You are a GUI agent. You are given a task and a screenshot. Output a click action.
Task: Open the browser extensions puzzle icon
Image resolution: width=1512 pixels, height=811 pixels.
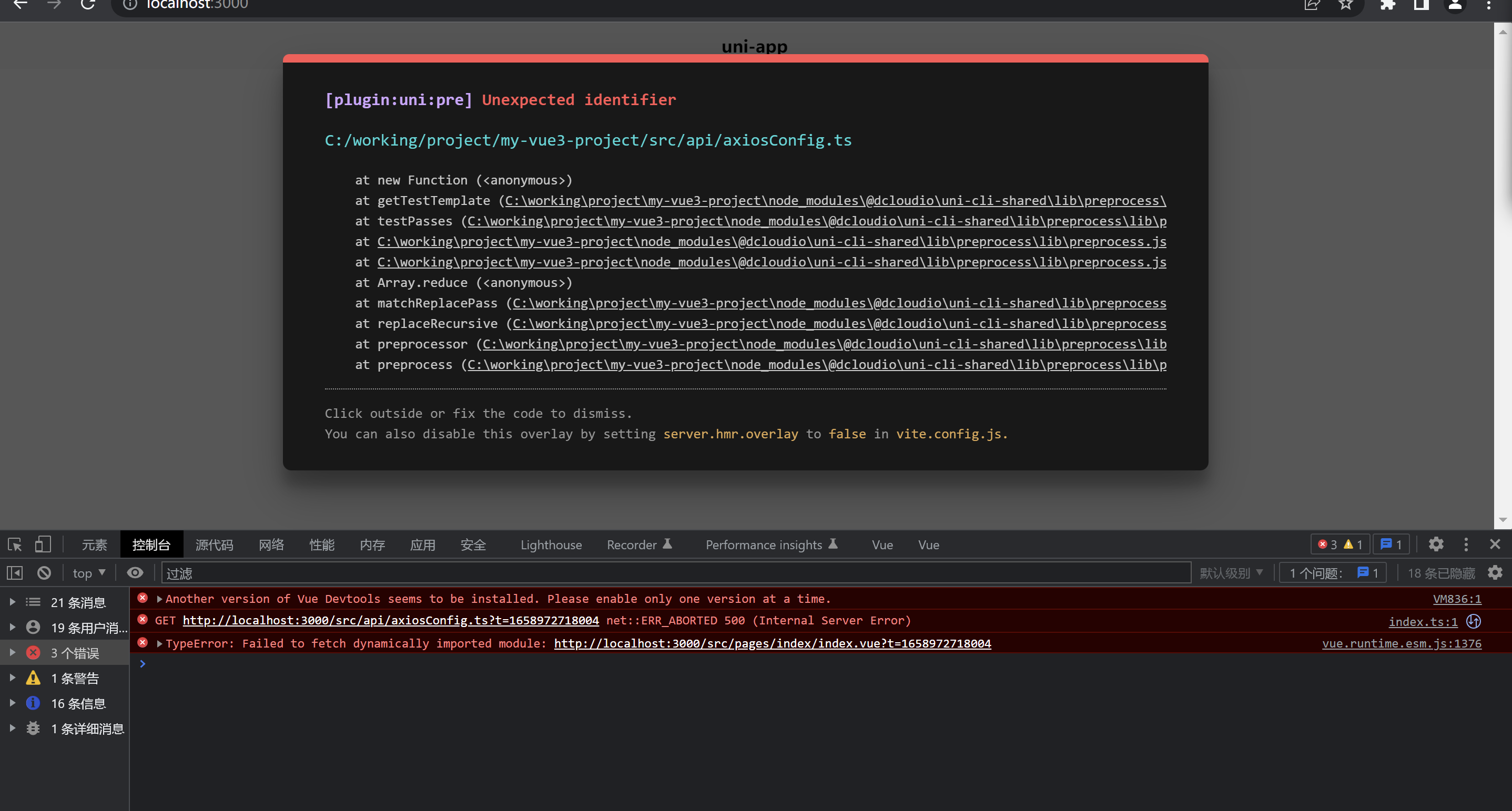[1387, 5]
